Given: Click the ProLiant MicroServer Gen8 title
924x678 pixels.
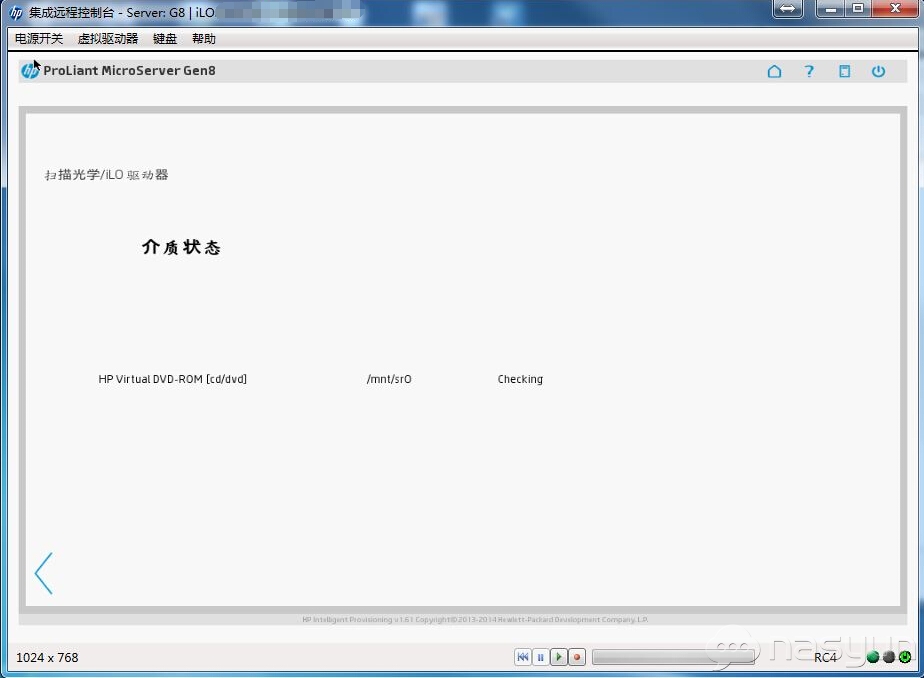Looking at the screenshot, I should coord(129,71).
